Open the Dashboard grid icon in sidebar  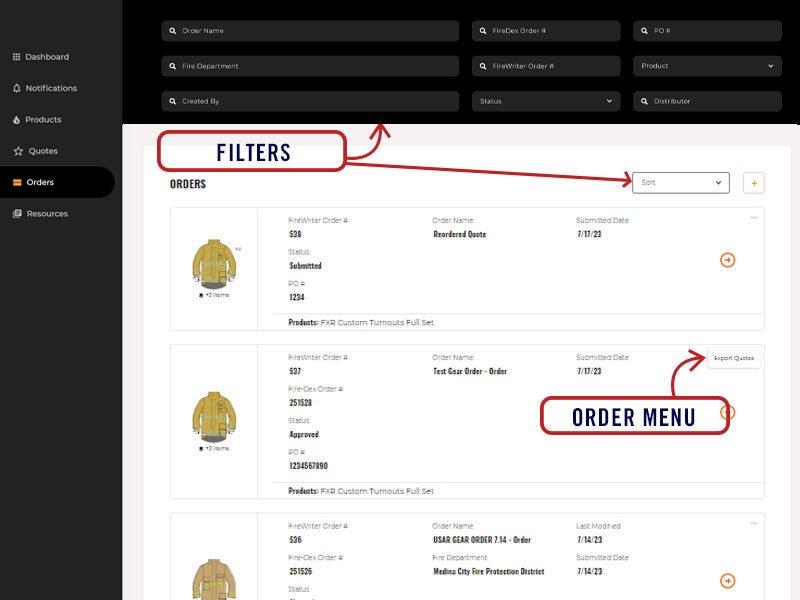18,57
